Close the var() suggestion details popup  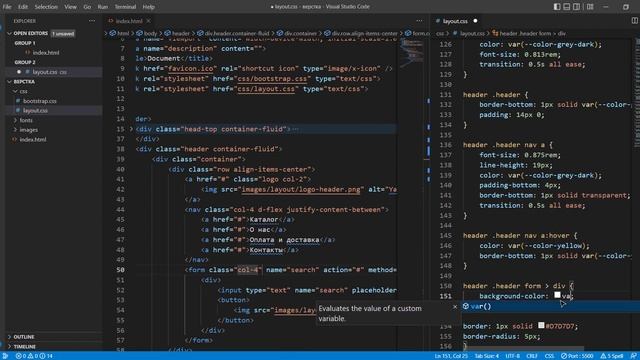point(455,307)
